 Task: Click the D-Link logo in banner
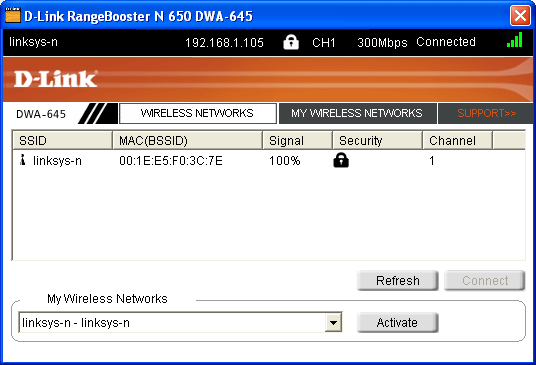coord(56,79)
